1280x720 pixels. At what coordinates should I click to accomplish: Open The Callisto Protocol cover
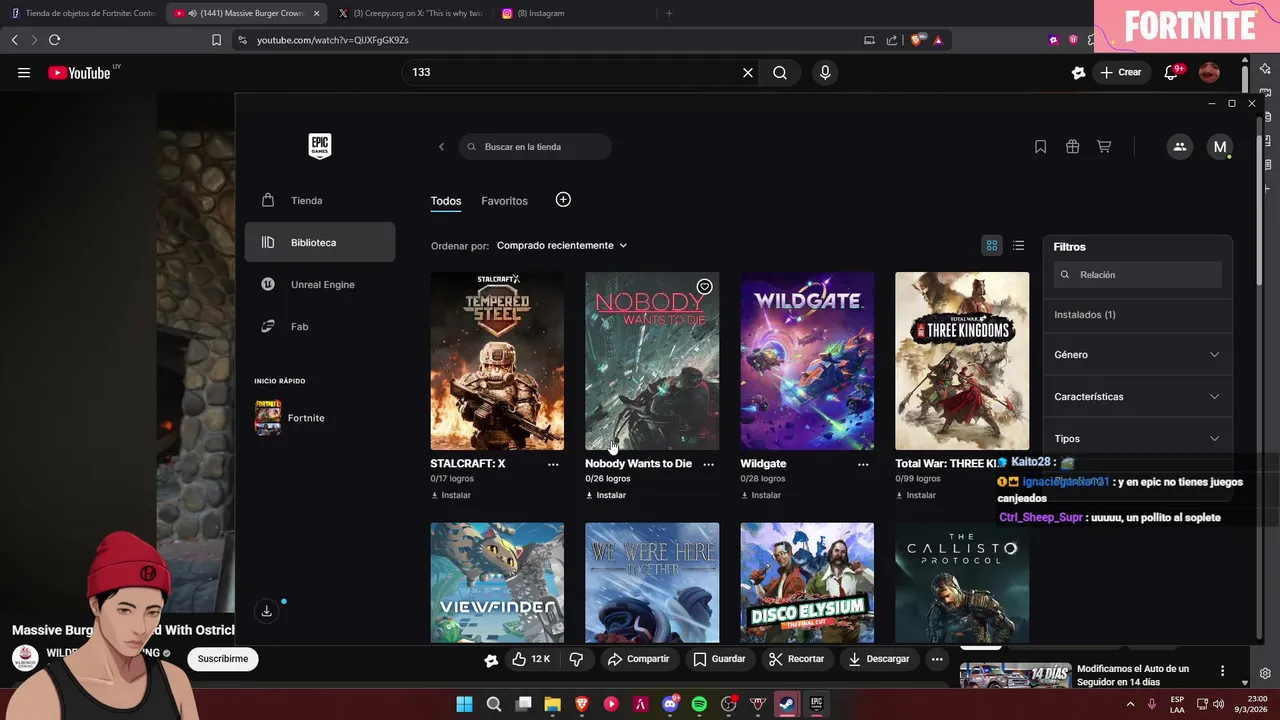coord(962,582)
